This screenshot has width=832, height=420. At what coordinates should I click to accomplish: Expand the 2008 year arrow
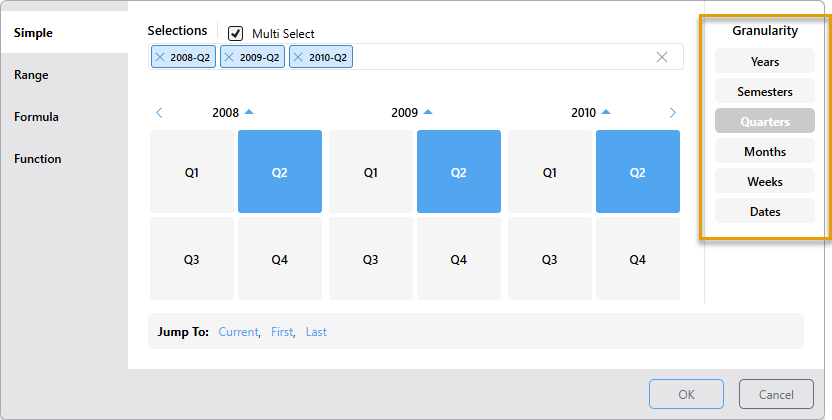(x=249, y=112)
